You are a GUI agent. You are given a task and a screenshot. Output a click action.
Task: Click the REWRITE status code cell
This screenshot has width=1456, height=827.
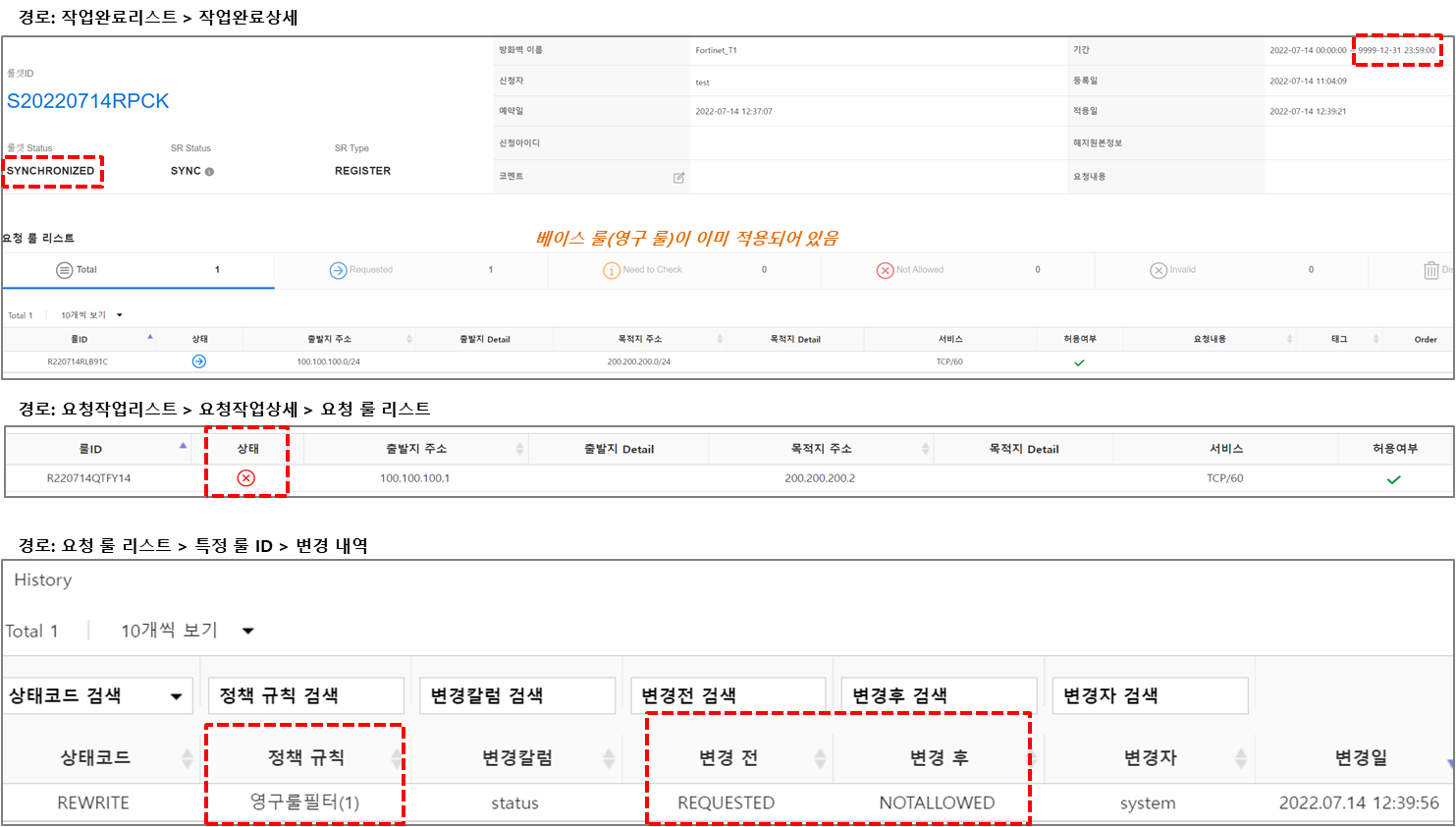coord(93,803)
